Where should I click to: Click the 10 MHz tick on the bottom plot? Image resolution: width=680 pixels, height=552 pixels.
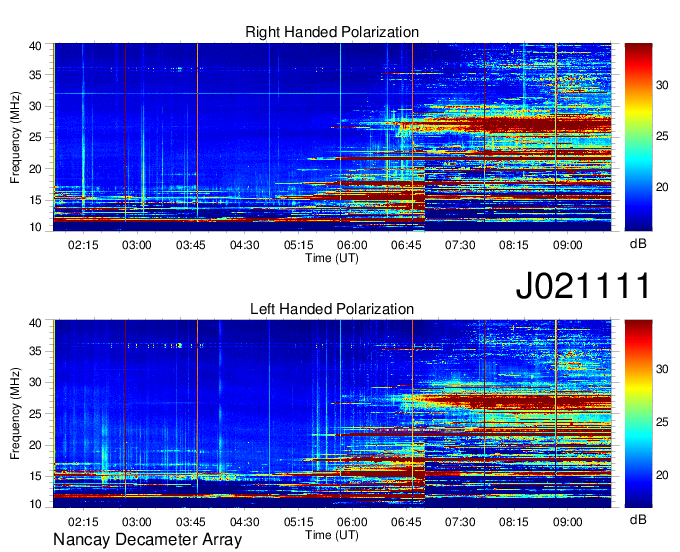point(35,504)
